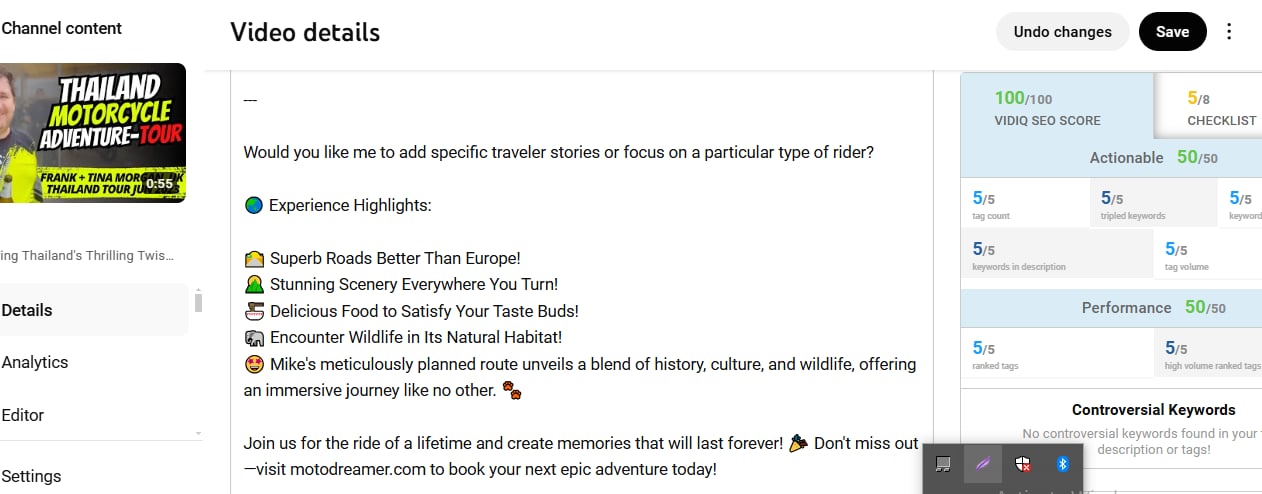Open the three-dot more options menu

pos(1229,32)
